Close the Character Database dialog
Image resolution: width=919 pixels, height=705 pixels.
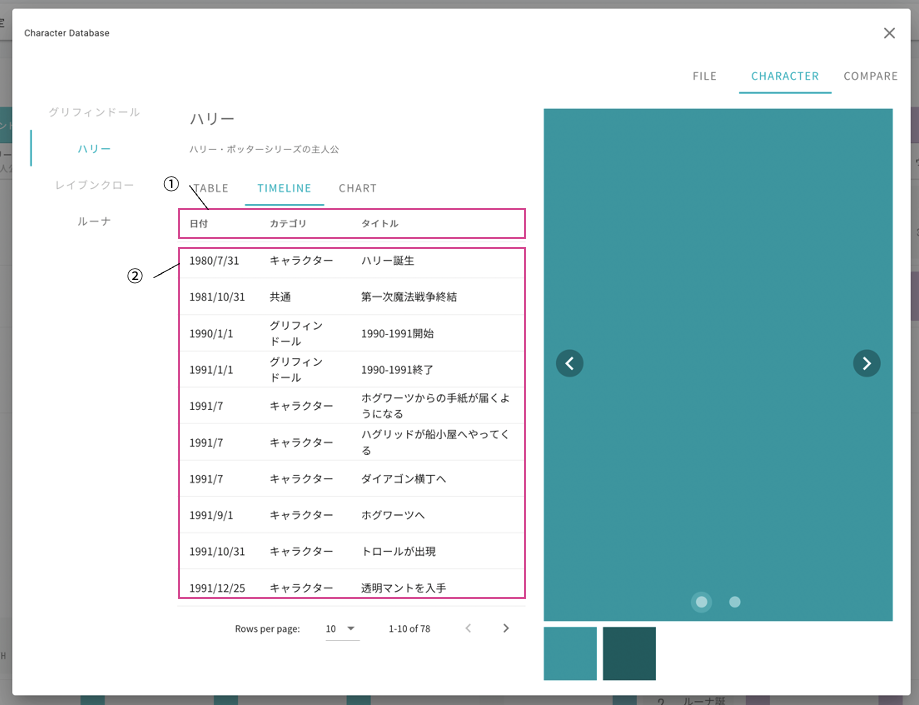889,33
